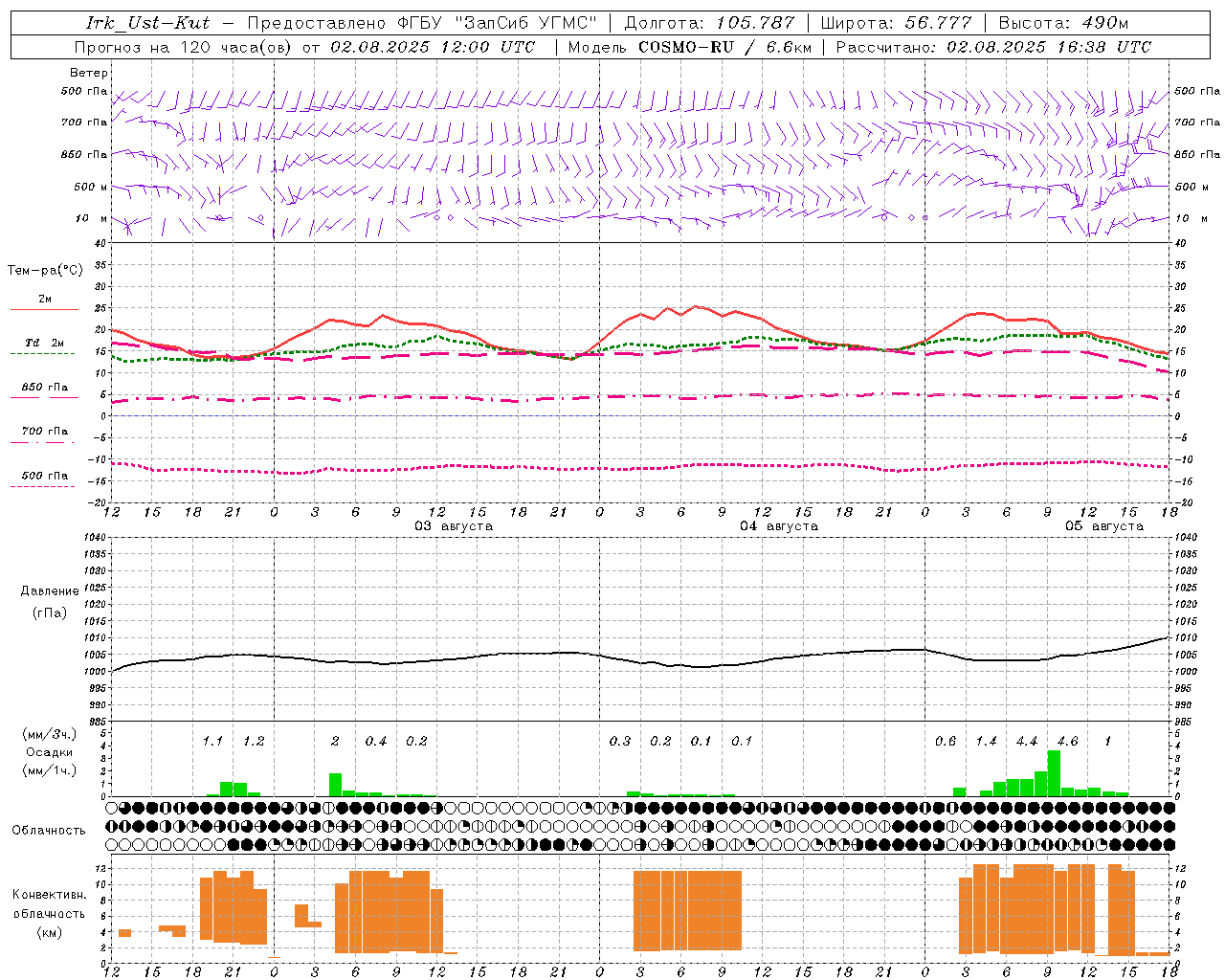Click the (мм/1ч.) precipitation unit label
The width and height of the screenshot is (1225, 980).
[50, 770]
